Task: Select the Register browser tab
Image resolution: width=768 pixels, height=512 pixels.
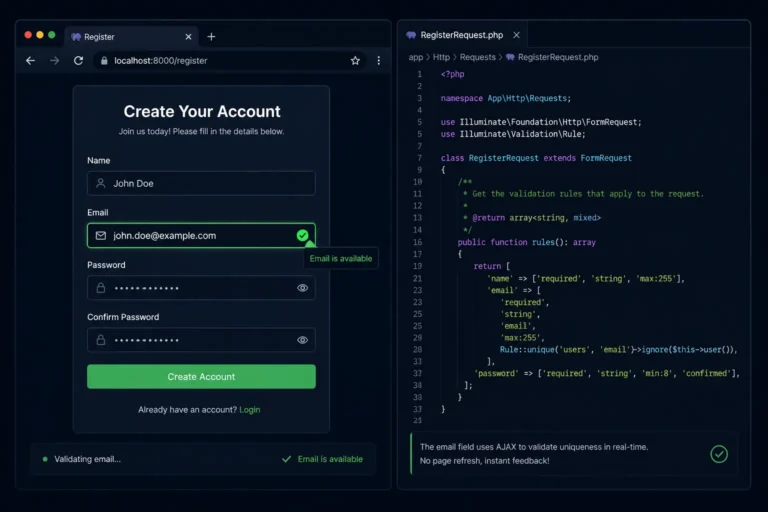Action: 131,37
